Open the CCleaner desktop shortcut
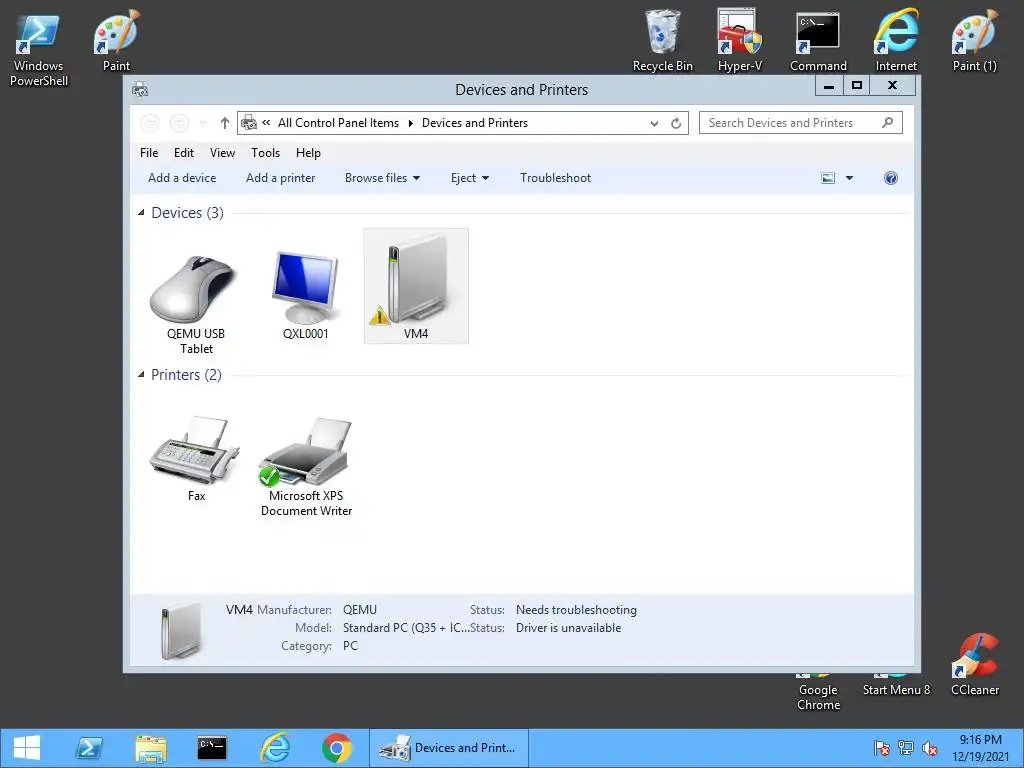 (x=974, y=665)
